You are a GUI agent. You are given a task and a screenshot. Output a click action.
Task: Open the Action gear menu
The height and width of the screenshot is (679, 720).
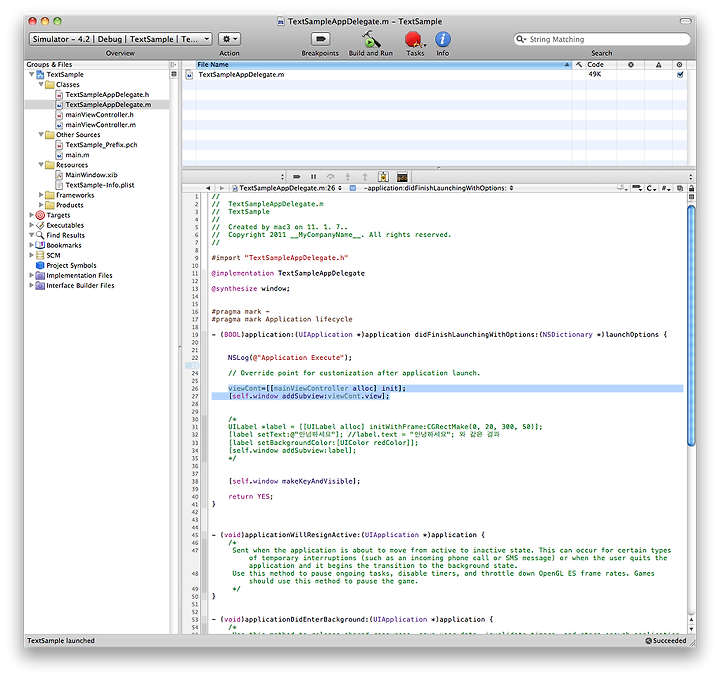[x=229, y=39]
